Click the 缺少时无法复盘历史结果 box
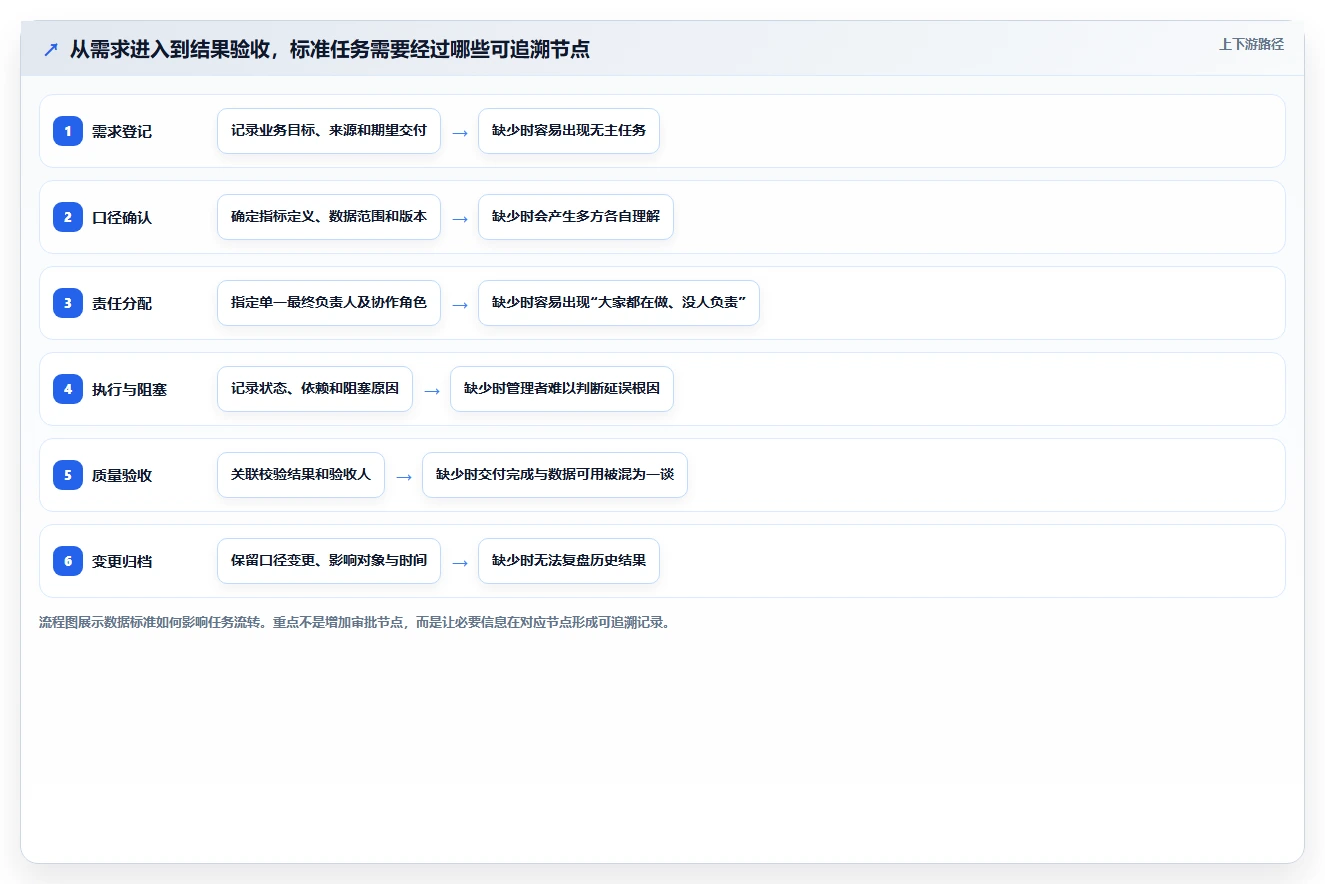The width and height of the screenshot is (1325, 884). click(569, 561)
